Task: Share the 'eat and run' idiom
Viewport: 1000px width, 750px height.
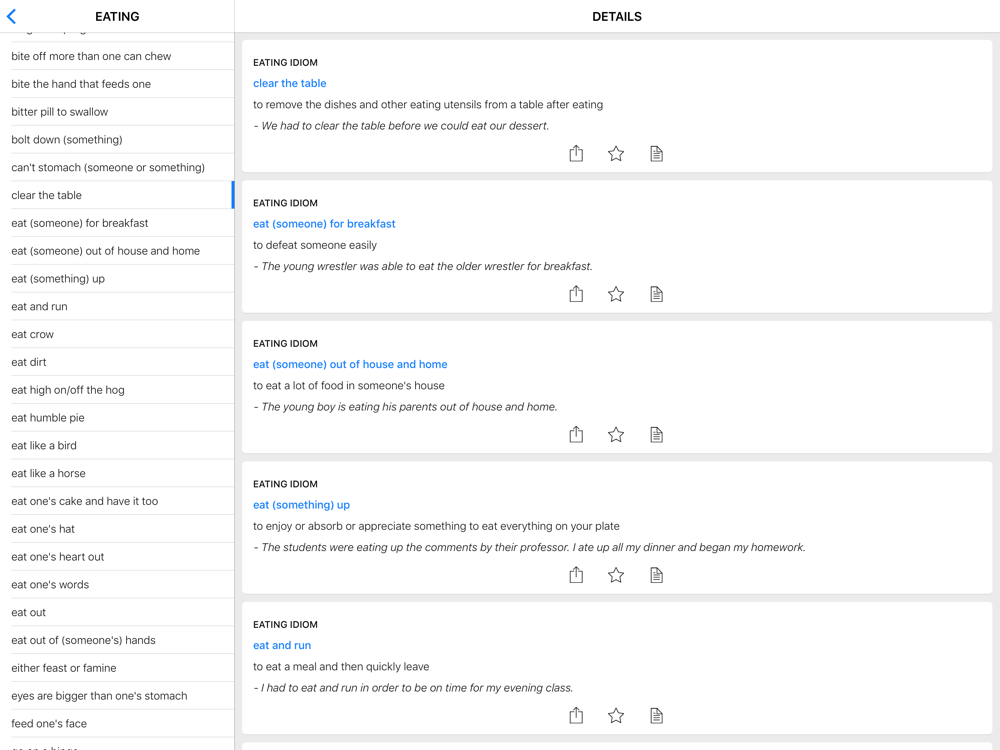Action: [576, 715]
